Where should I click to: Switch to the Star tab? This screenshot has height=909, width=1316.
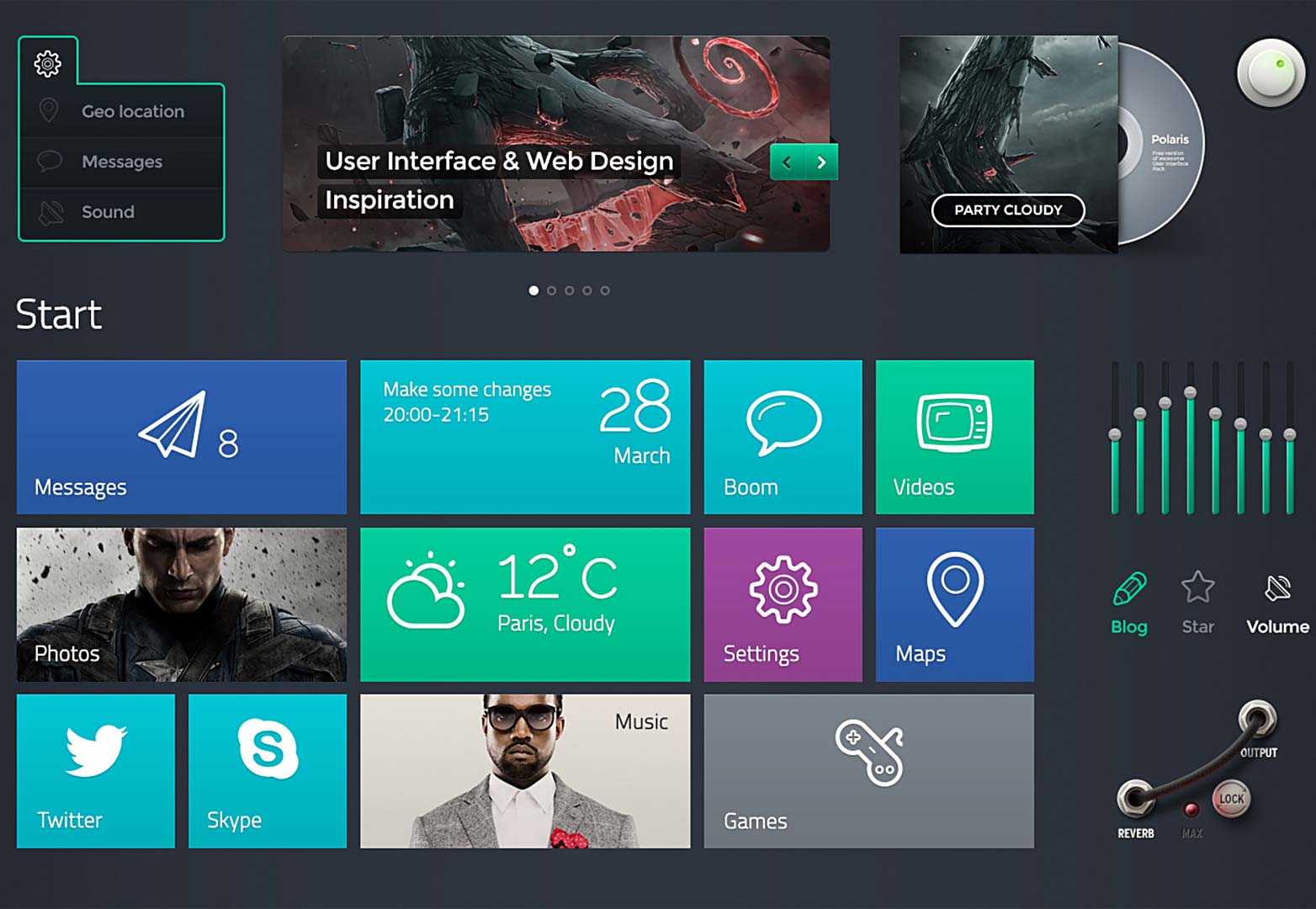tap(1197, 603)
